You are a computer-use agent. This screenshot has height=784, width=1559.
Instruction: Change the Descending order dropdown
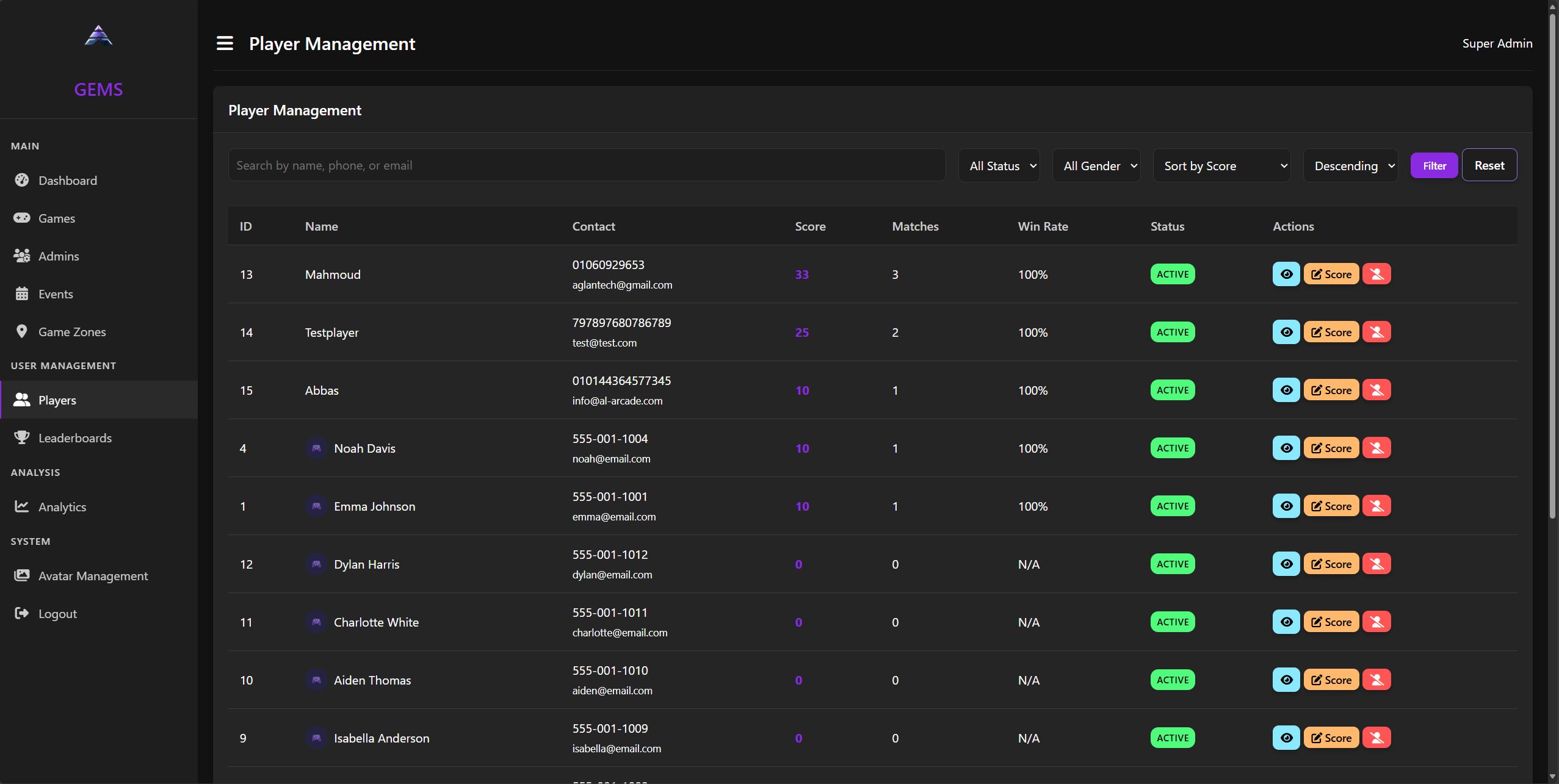pyautogui.click(x=1350, y=166)
